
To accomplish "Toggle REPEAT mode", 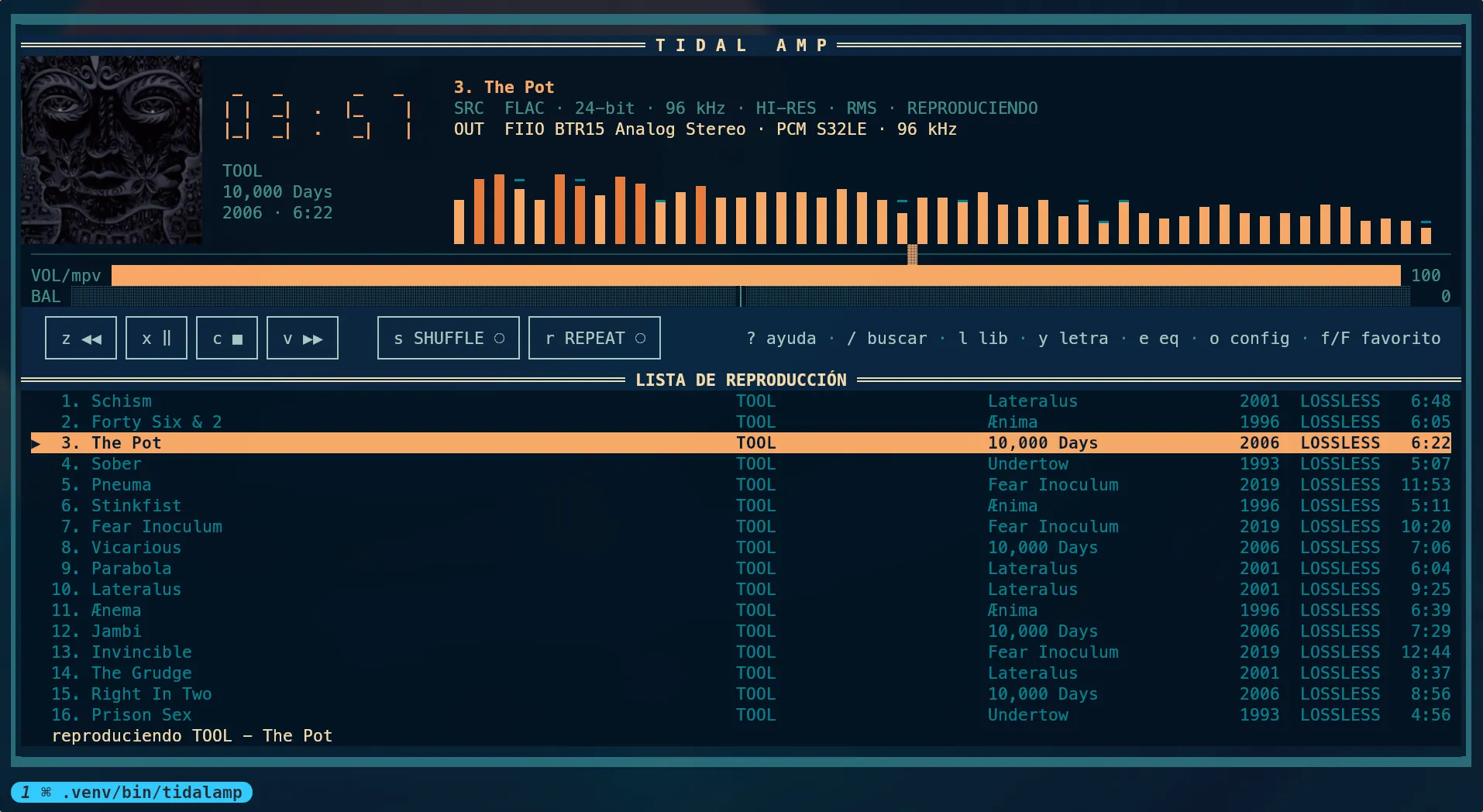I will (x=594, y=338).
